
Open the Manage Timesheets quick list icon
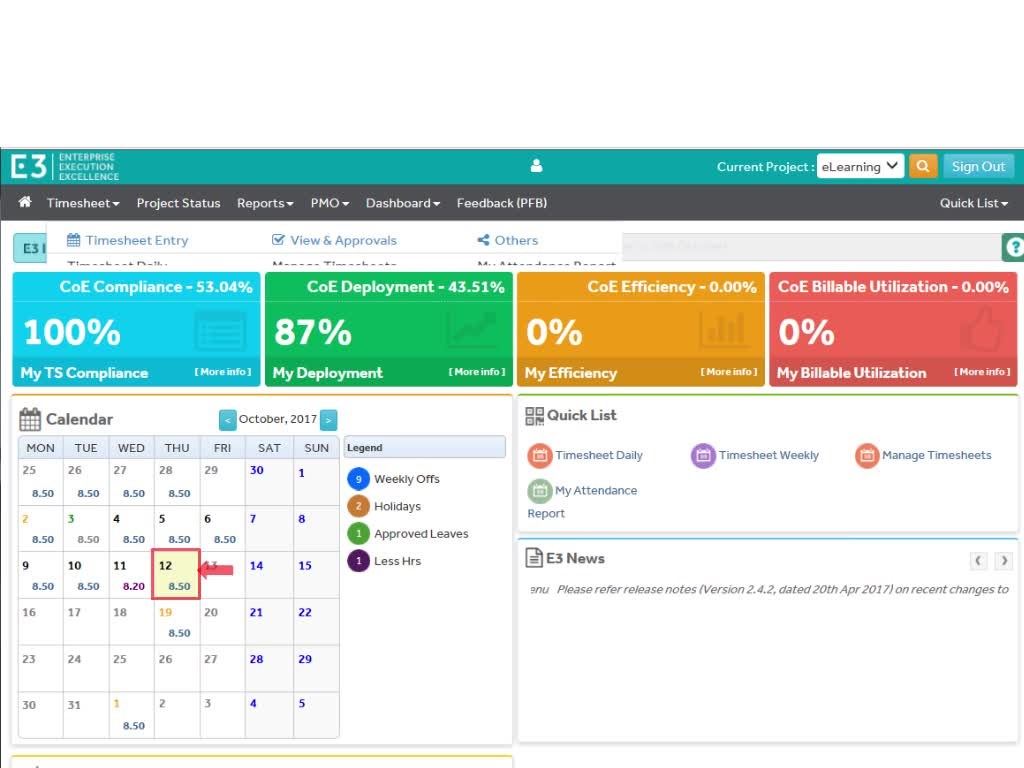(866, 456)
